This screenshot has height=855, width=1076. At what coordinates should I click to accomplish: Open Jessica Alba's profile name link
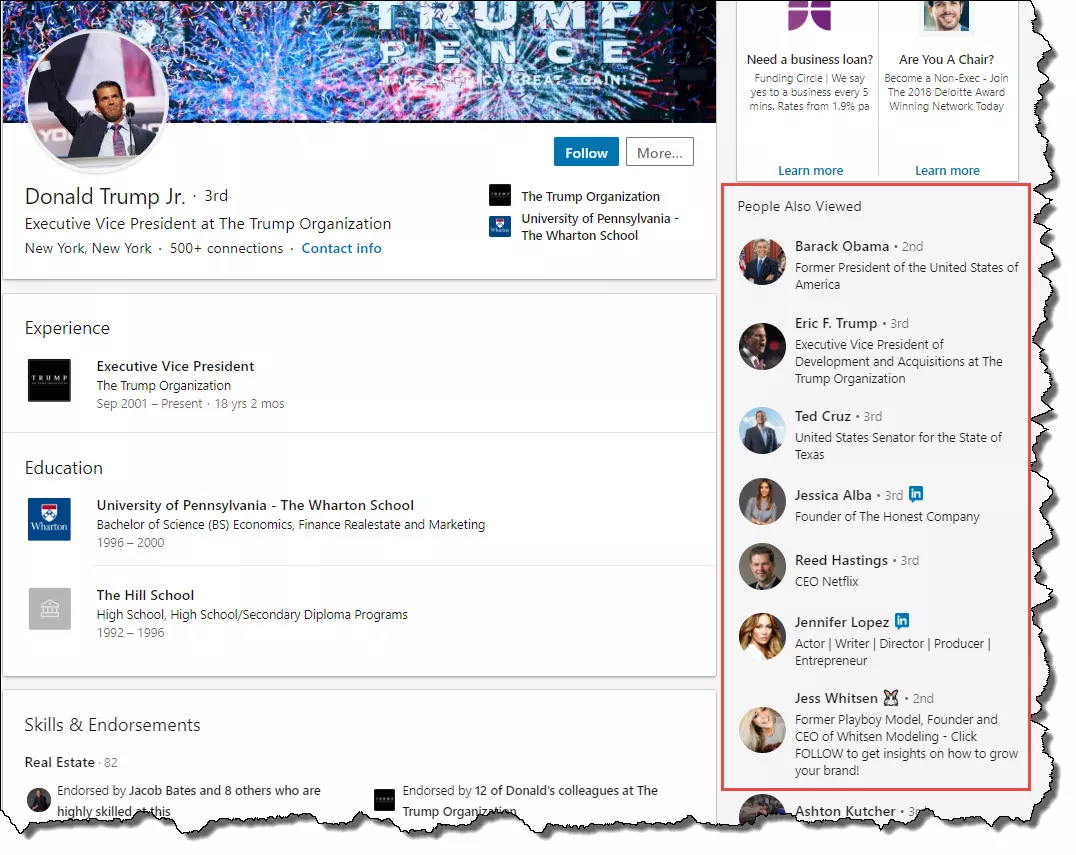833,495
